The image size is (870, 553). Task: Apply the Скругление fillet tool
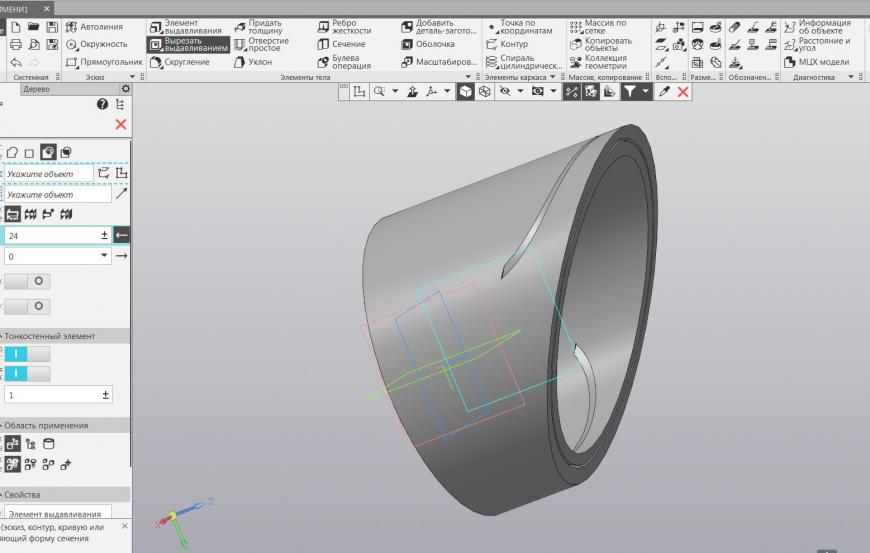point(180,62)
